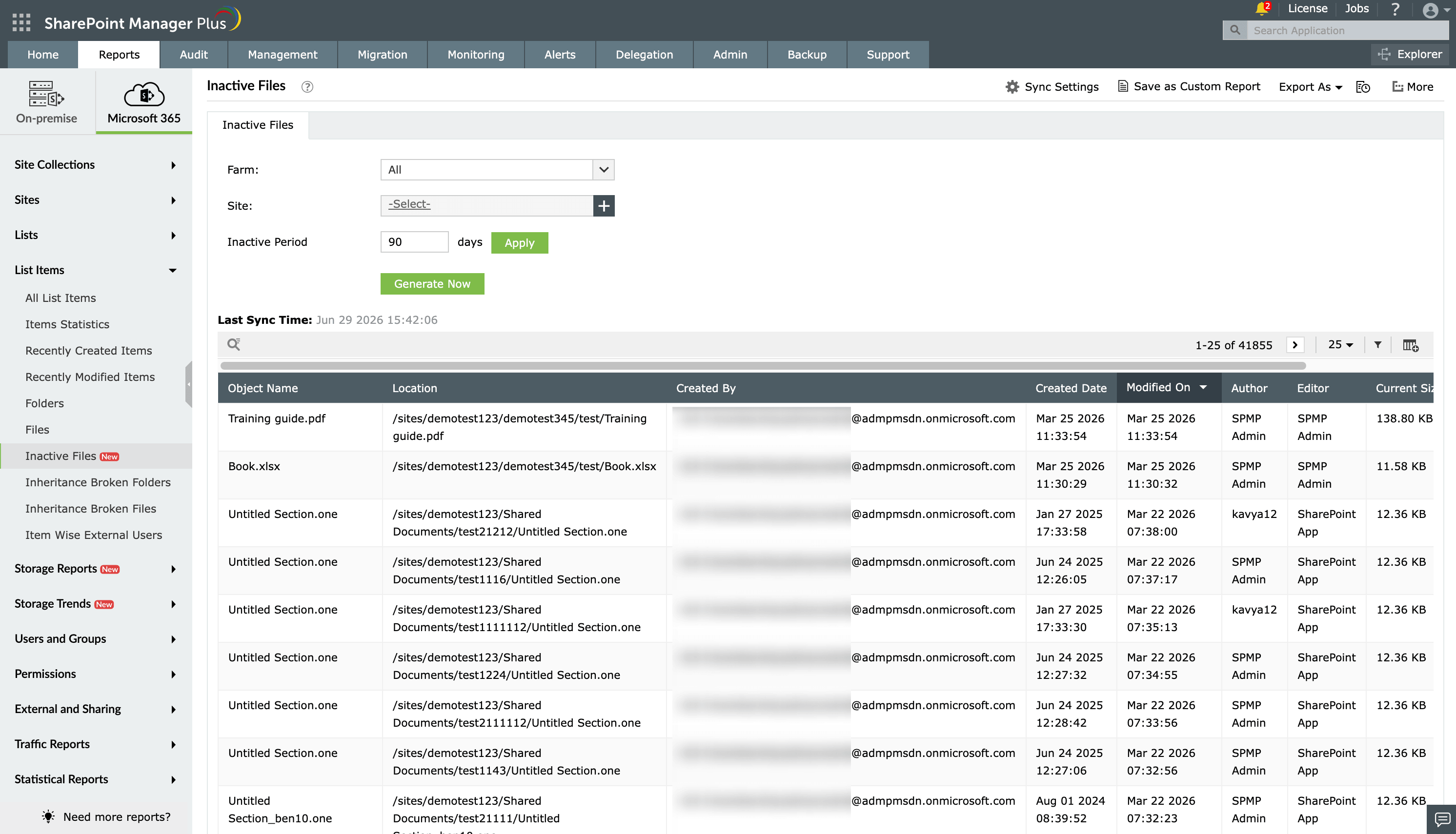The width and height of the screenshot is (1456, 834).
Task: Open the Backup tab
Action: (x=807, y=55)
